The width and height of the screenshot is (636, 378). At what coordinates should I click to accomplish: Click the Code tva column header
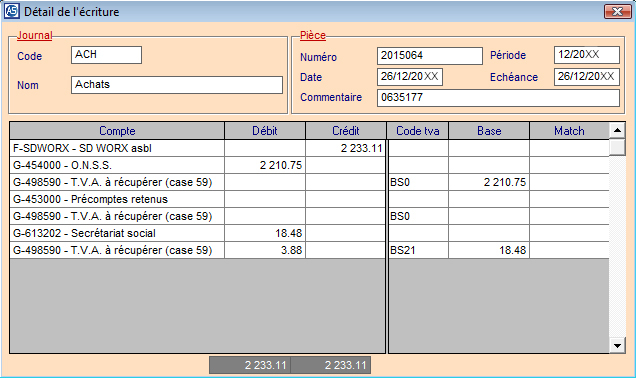point(418,131)
